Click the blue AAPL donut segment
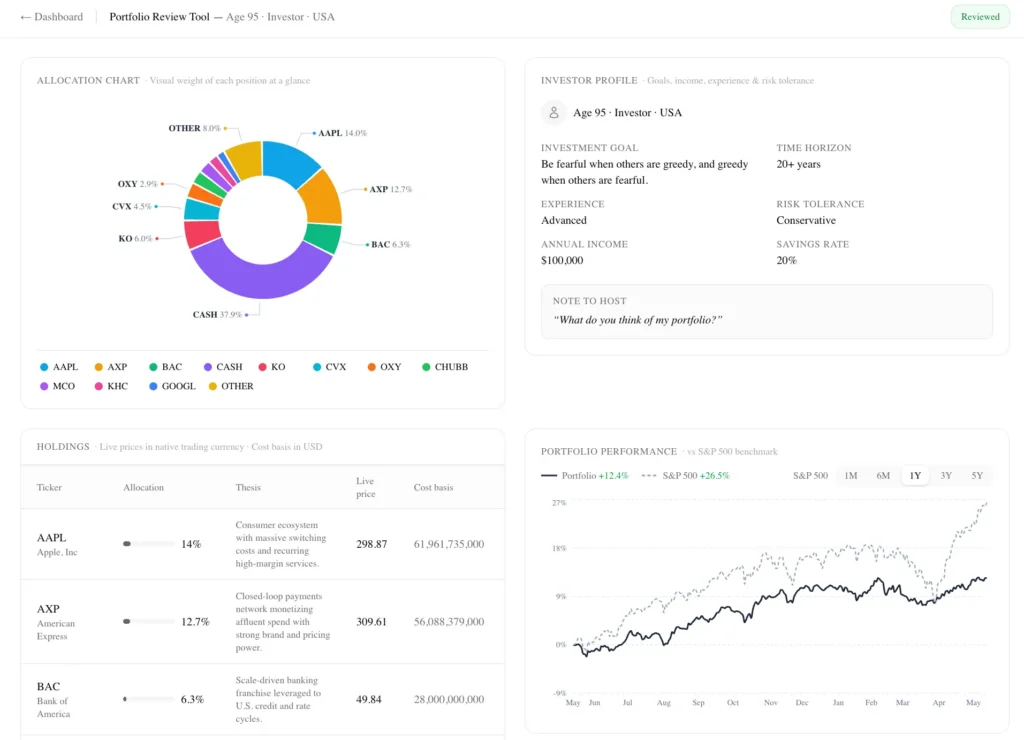The width and height of the screenshot is (1024, 740). tap(289, 162)
